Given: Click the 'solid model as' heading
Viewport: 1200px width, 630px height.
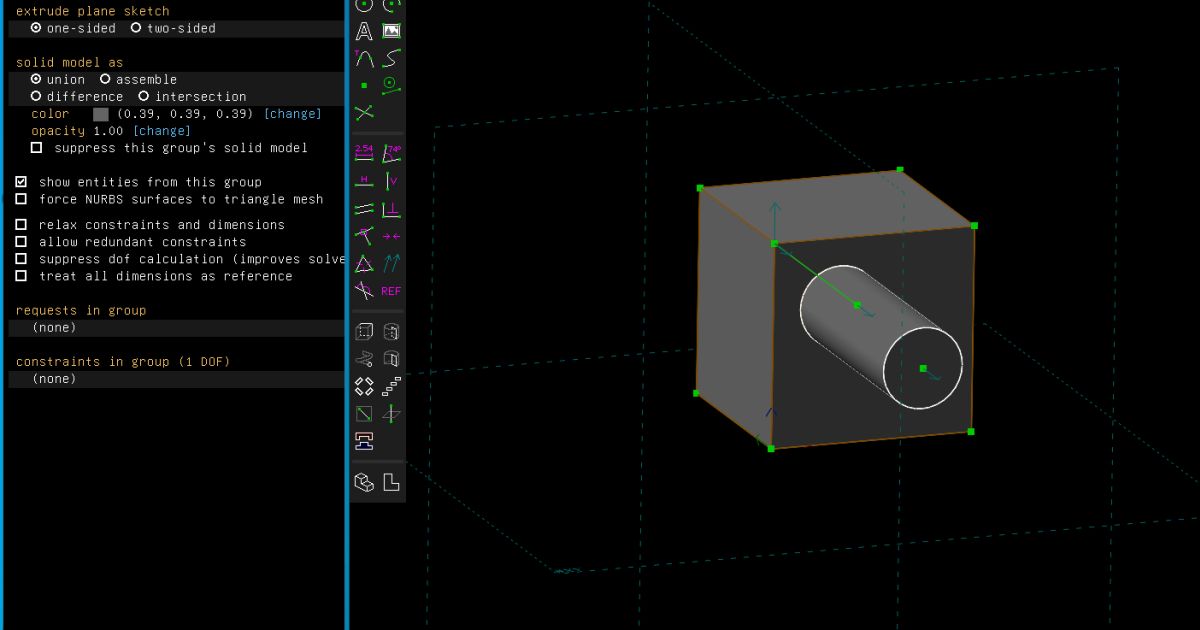Looking at the screenshot, I should [70, 62].
